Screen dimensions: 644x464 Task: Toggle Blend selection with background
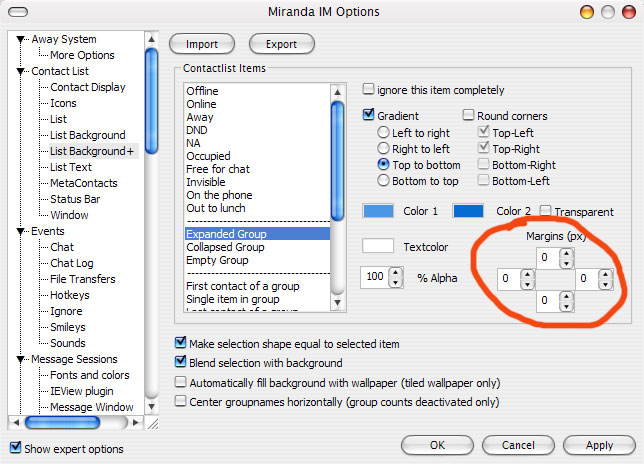click(x=180, y=361)
